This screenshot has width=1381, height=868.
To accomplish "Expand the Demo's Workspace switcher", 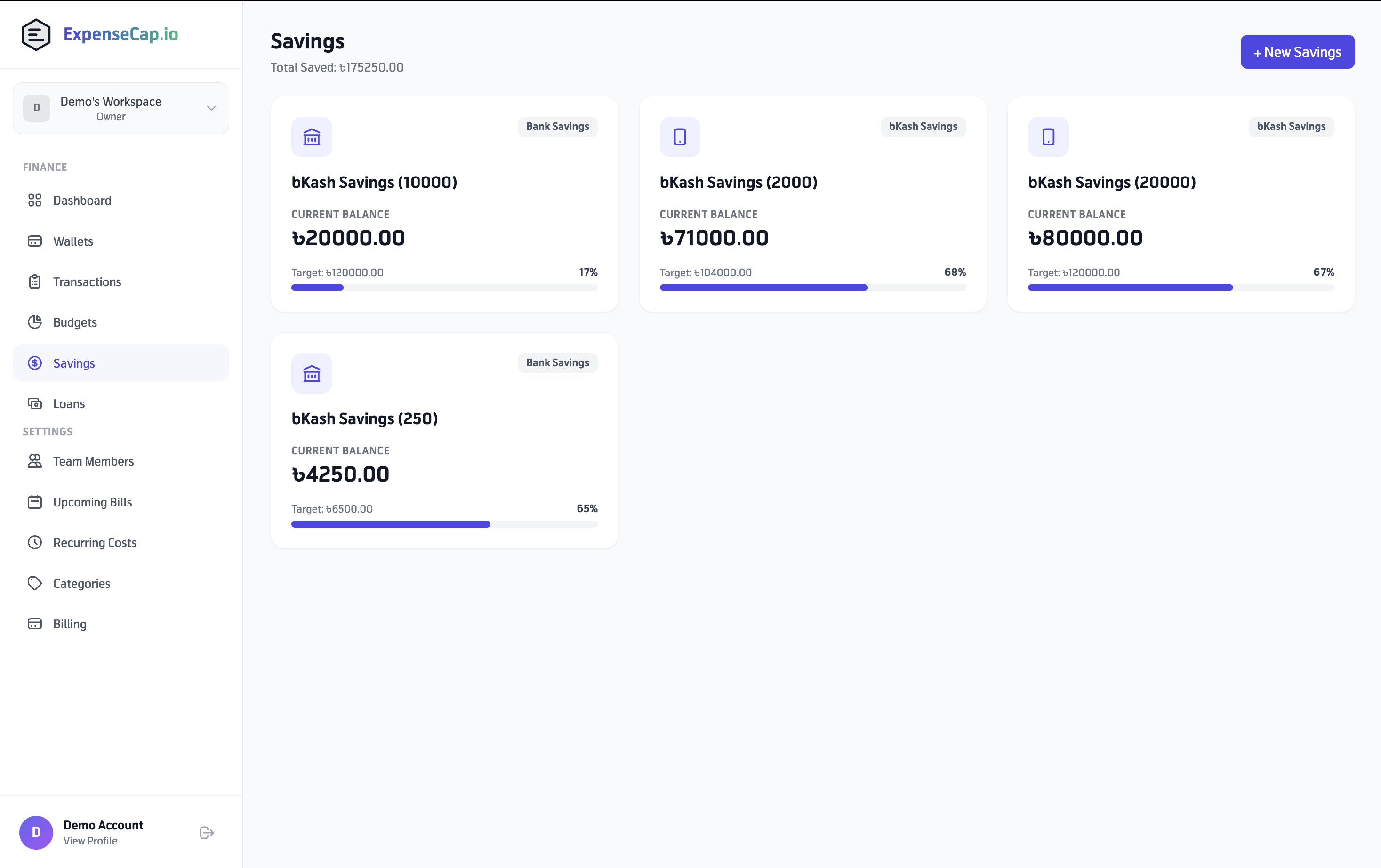I will pos(120,108).
